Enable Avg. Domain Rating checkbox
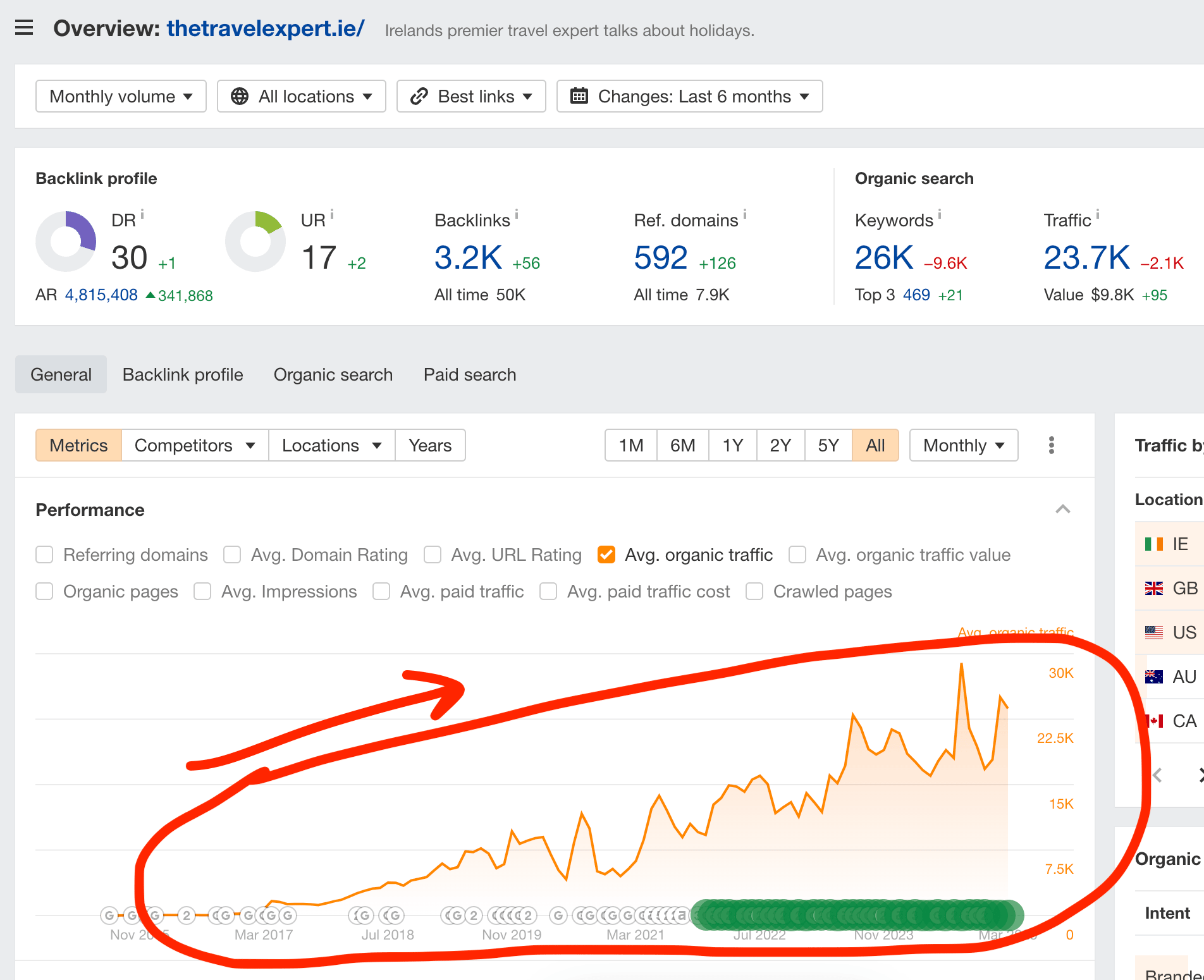The image size is (1204, 980). 232,554
